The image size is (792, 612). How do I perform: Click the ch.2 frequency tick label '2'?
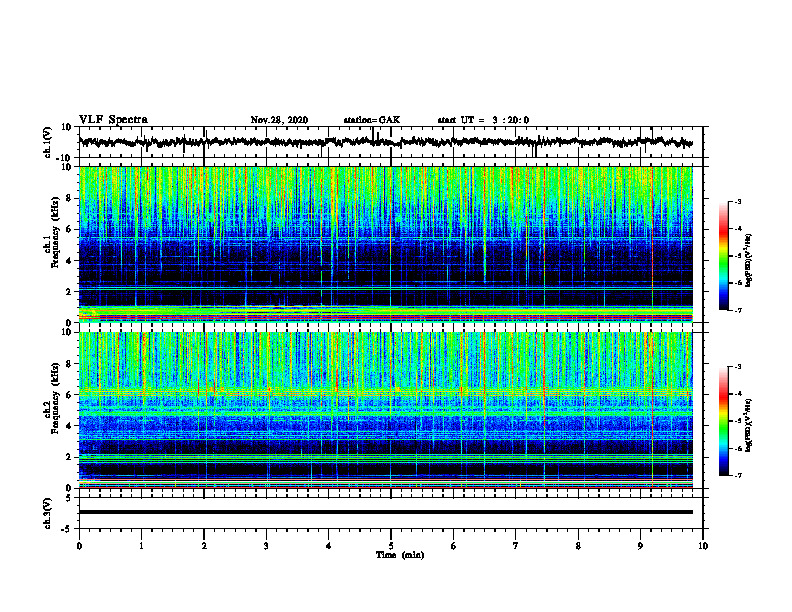69,457
